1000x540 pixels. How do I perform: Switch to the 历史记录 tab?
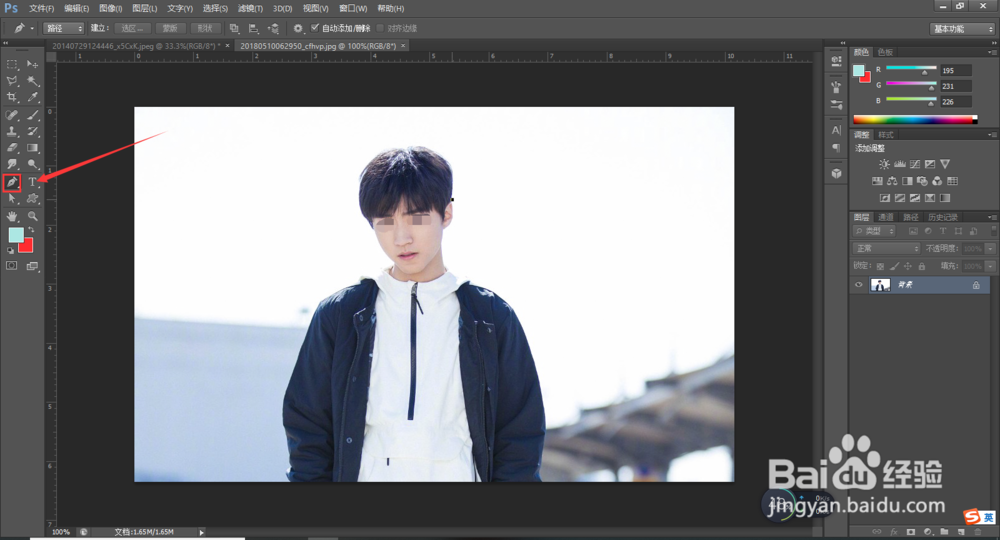click(x=943, y=217)
